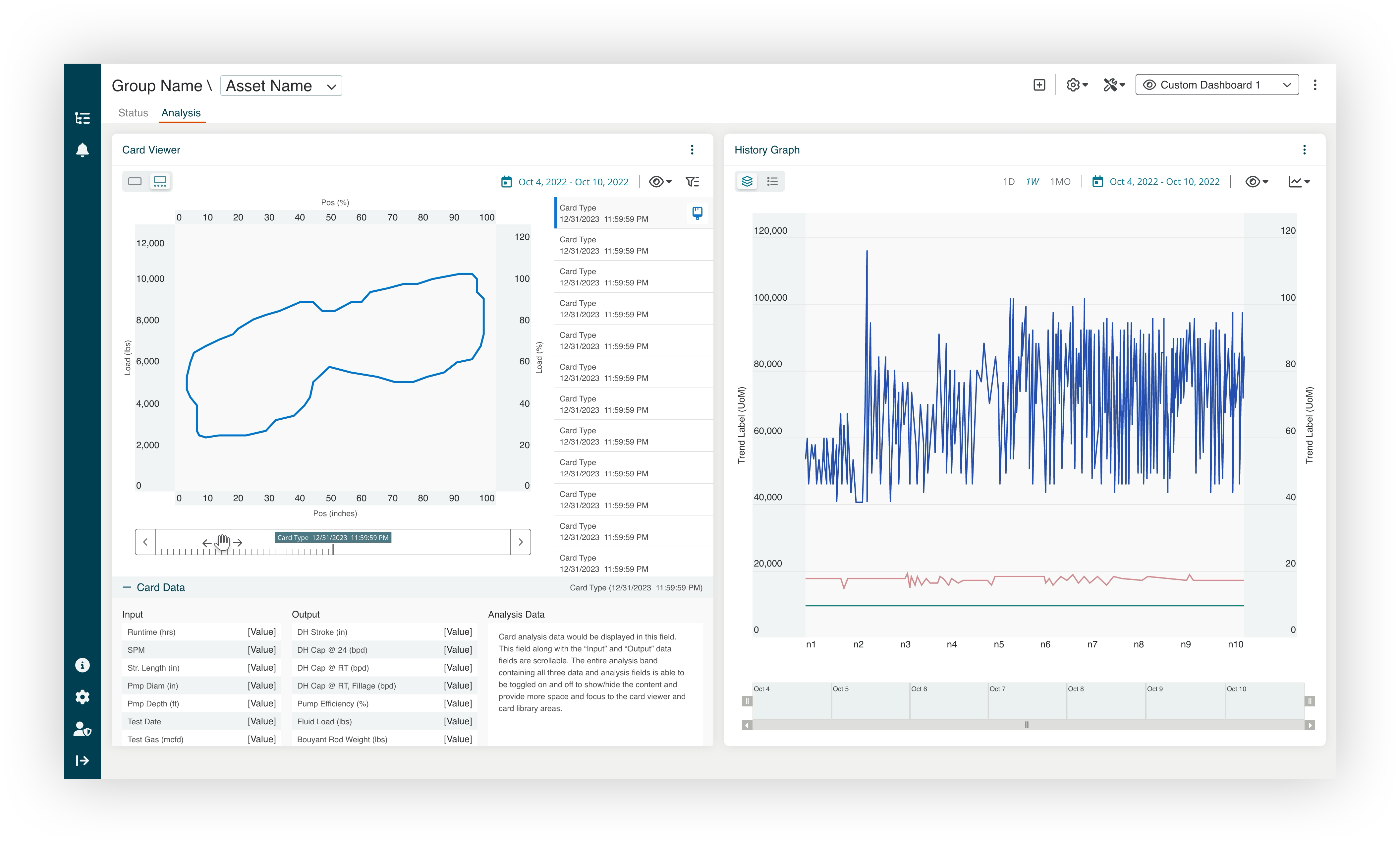Toggle History Graph list view

772,182
